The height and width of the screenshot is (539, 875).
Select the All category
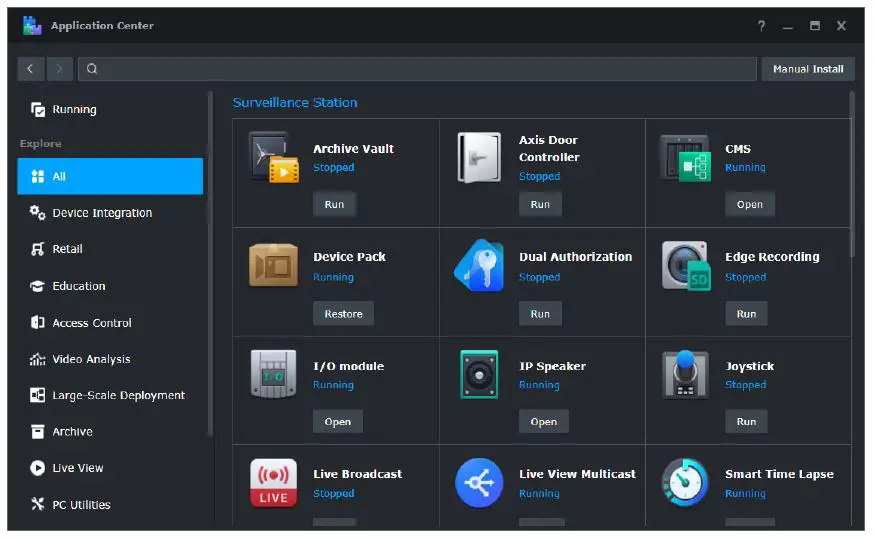tap(110, 176)
